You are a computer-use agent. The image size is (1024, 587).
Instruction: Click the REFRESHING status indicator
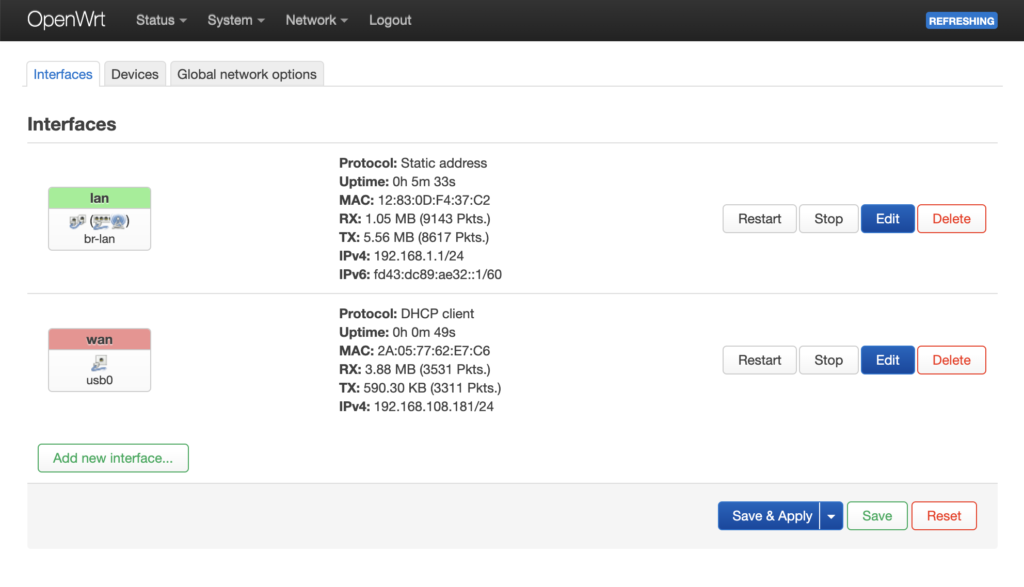(x=961, y=20)
